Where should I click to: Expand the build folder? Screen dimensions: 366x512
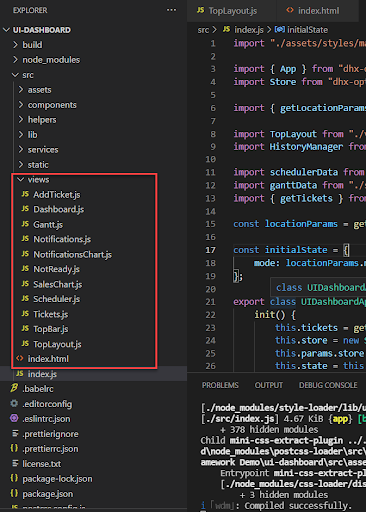[15, 44]
